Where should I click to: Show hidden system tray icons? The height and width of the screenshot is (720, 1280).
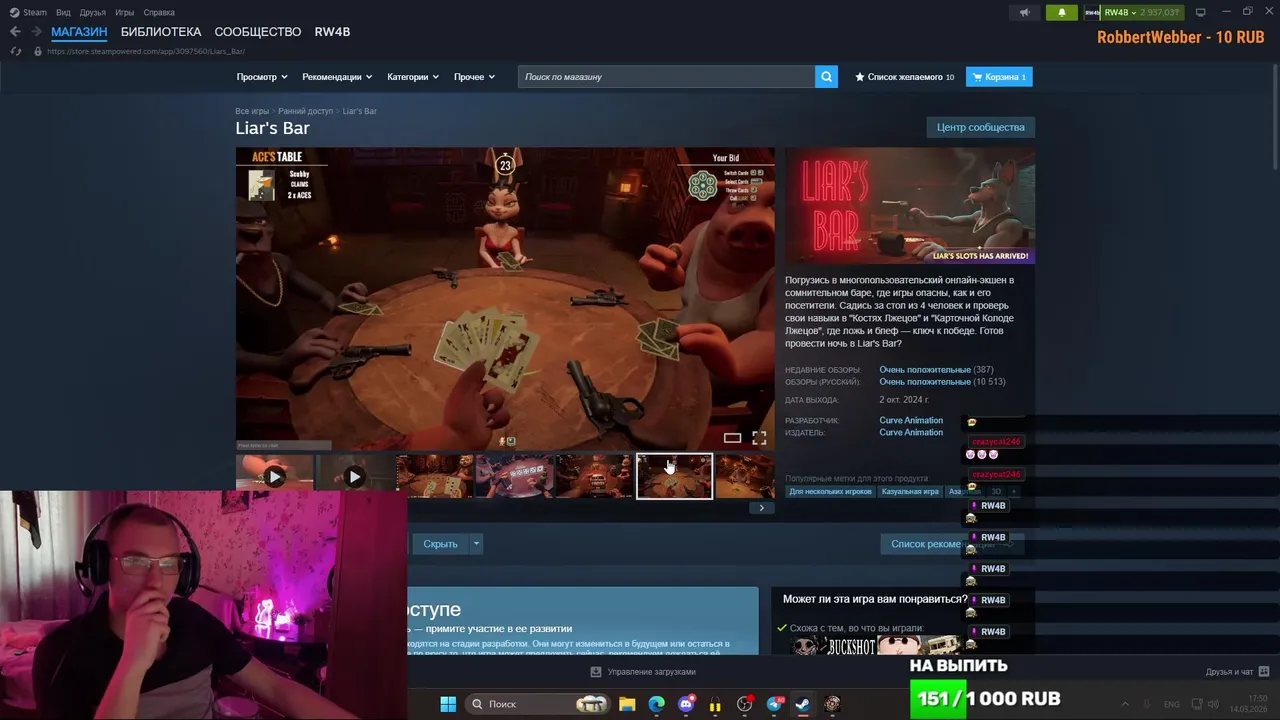(1124, 704)
